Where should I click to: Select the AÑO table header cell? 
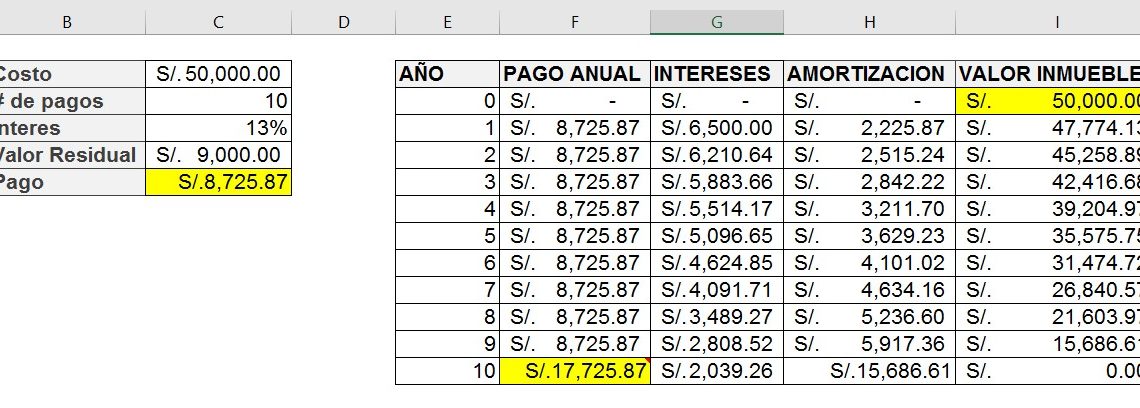pos(447,74)
